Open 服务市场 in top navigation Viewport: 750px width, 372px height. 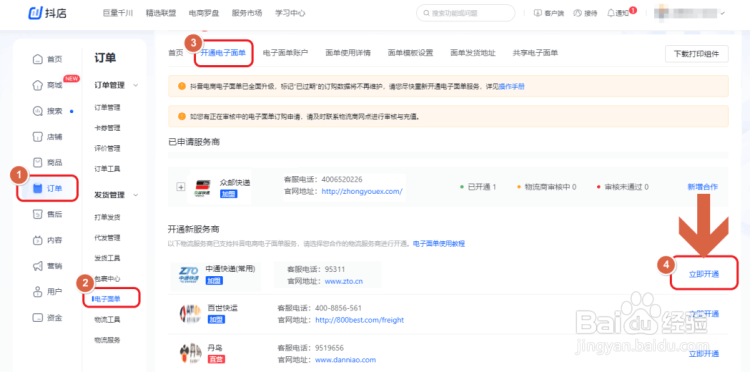[247, 13]
